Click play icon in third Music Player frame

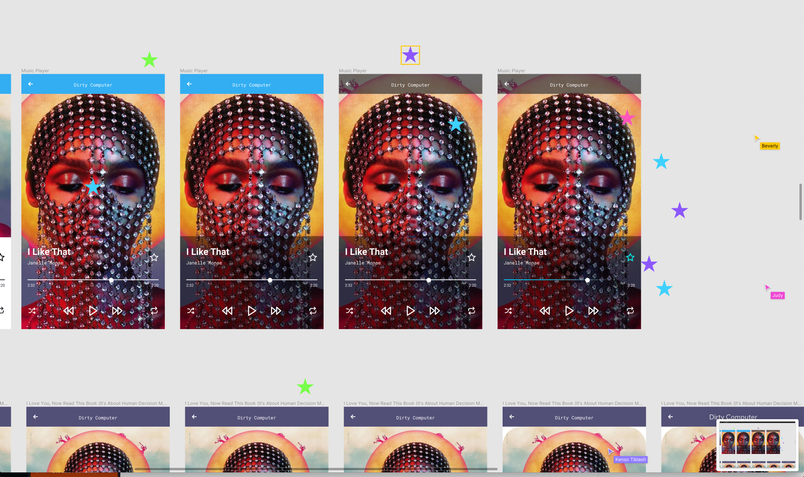click(x=410, y=311)
